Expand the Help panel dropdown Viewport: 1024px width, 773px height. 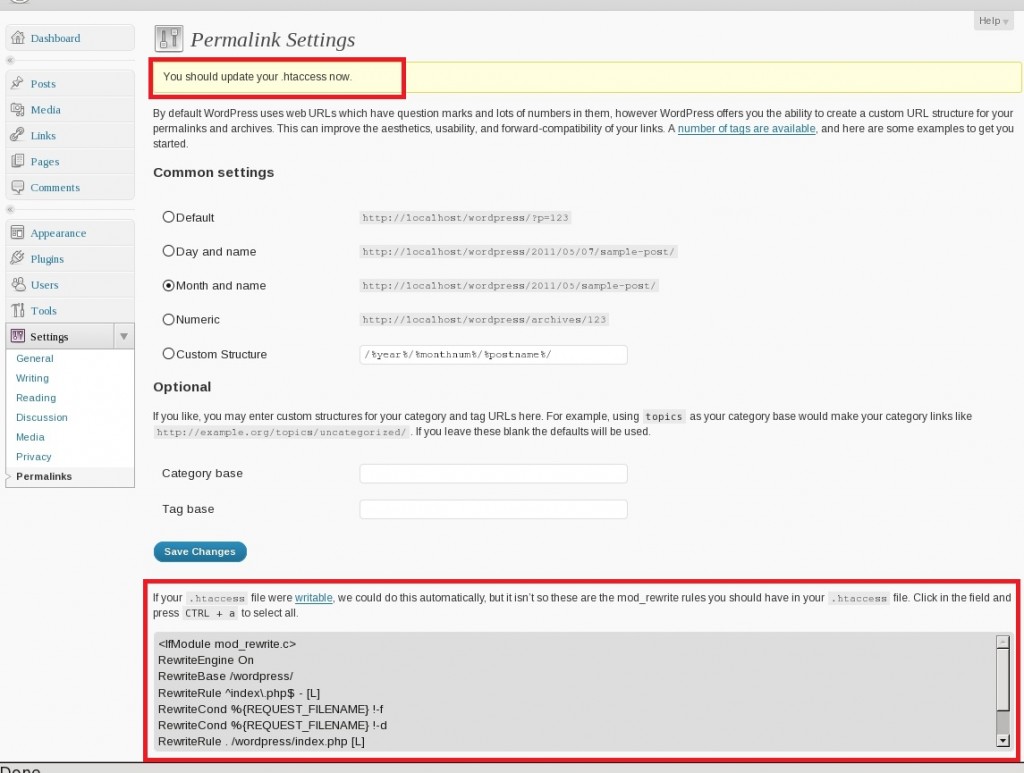[991, 20]
